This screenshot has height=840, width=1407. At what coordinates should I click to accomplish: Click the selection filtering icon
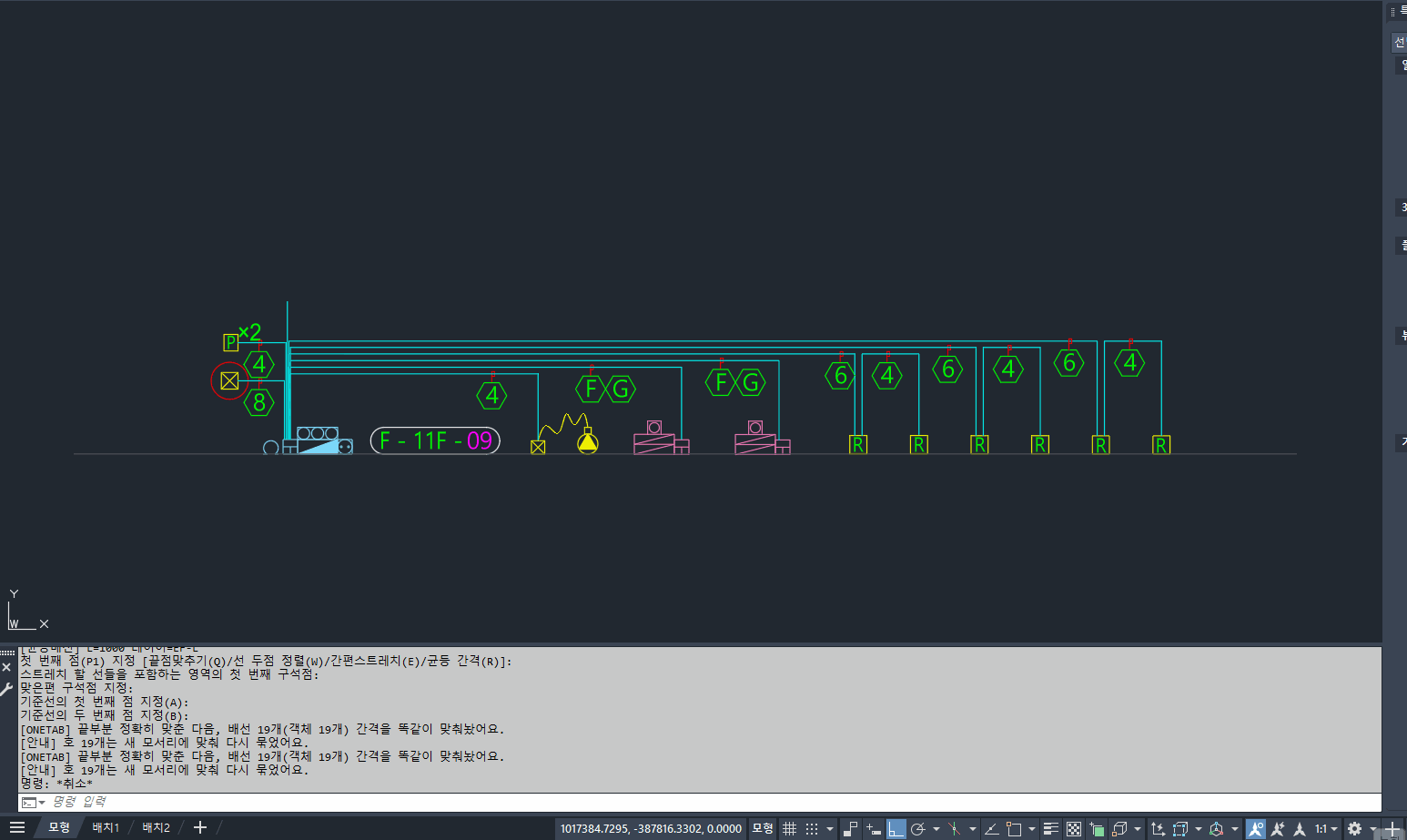1180,828
